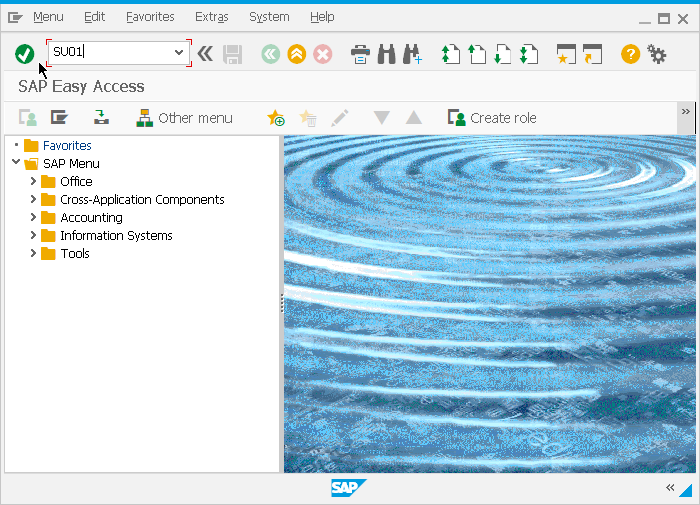The height and width of the screenshot is (505, 700).
Task: Open the Extras menu
Action: pos(212,17)
